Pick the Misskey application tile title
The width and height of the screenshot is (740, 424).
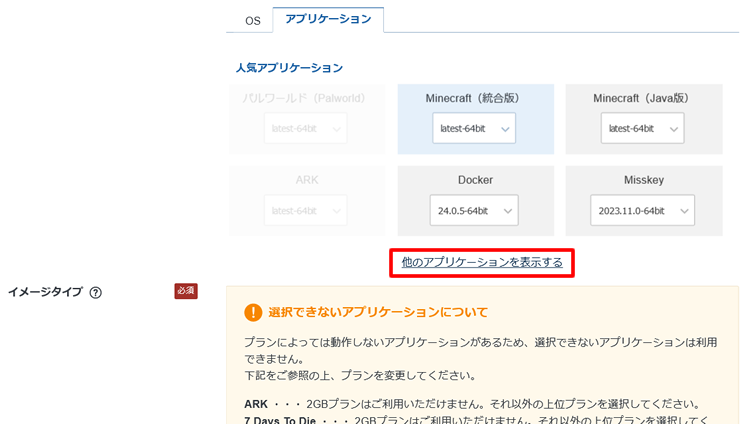[x=642, y=180]
